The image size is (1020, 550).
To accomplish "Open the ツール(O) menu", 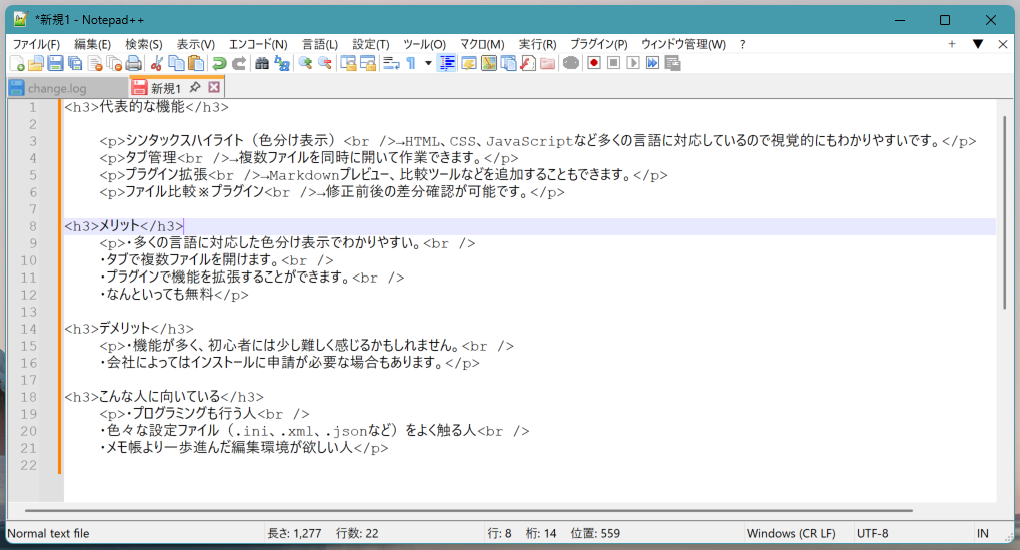I will pyautogui.click(x=425, y=44).
